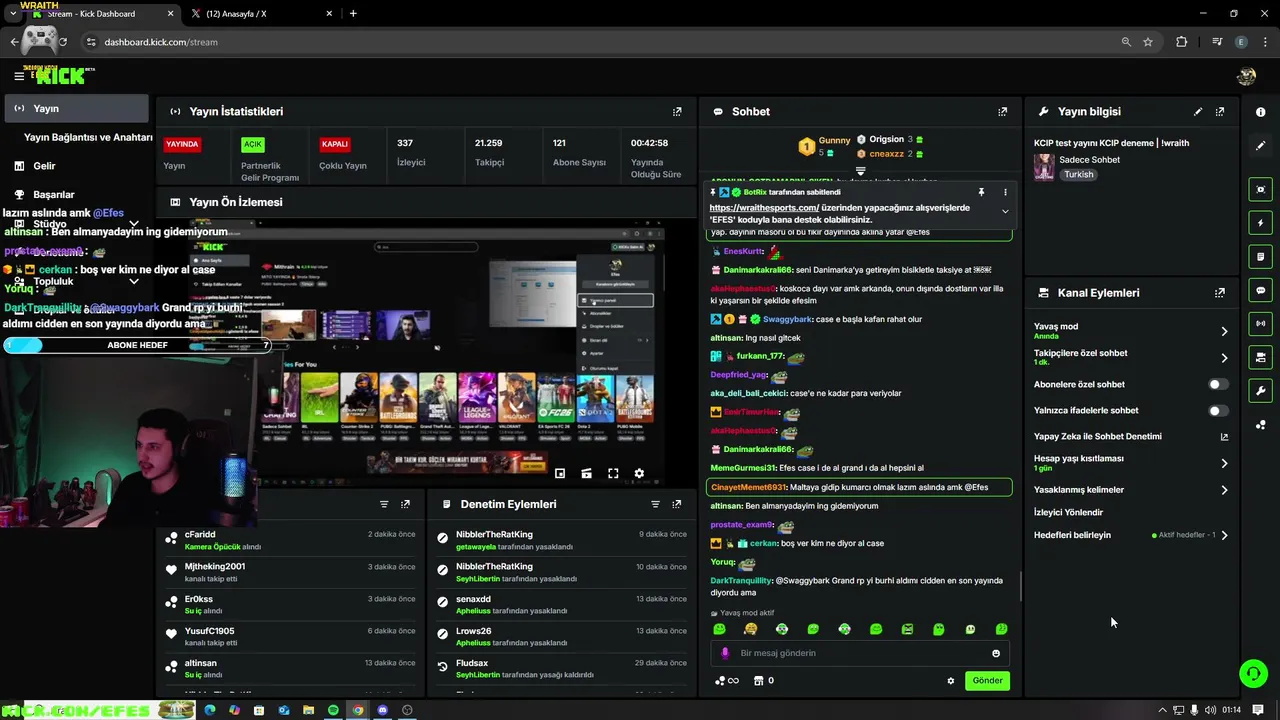Image resolution: width=1280 pixels, height=720 pixels.
Task: Open Başarılar in left sidebar
Action: [53, 195]
